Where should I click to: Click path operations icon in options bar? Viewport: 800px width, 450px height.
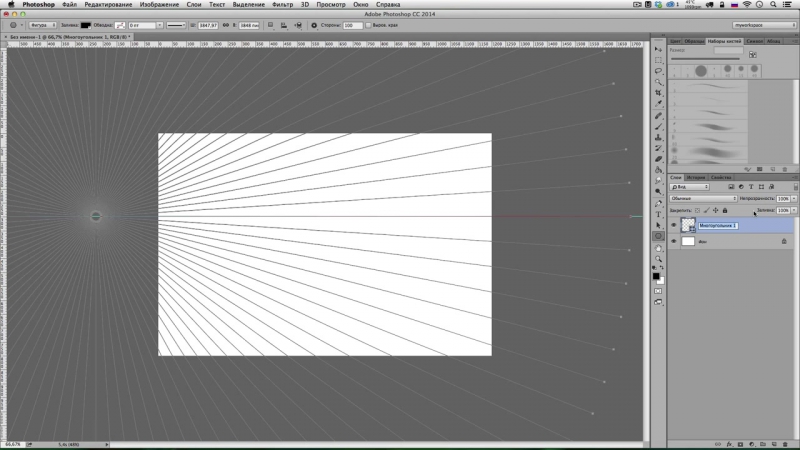point(270,25)
